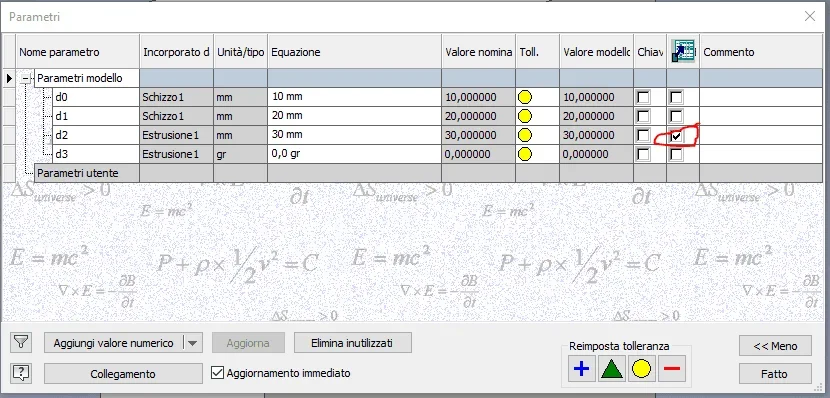Click the Unità/tipo column header
The height and width of the screenshot is (398, 830).
(x=241, y=51)
